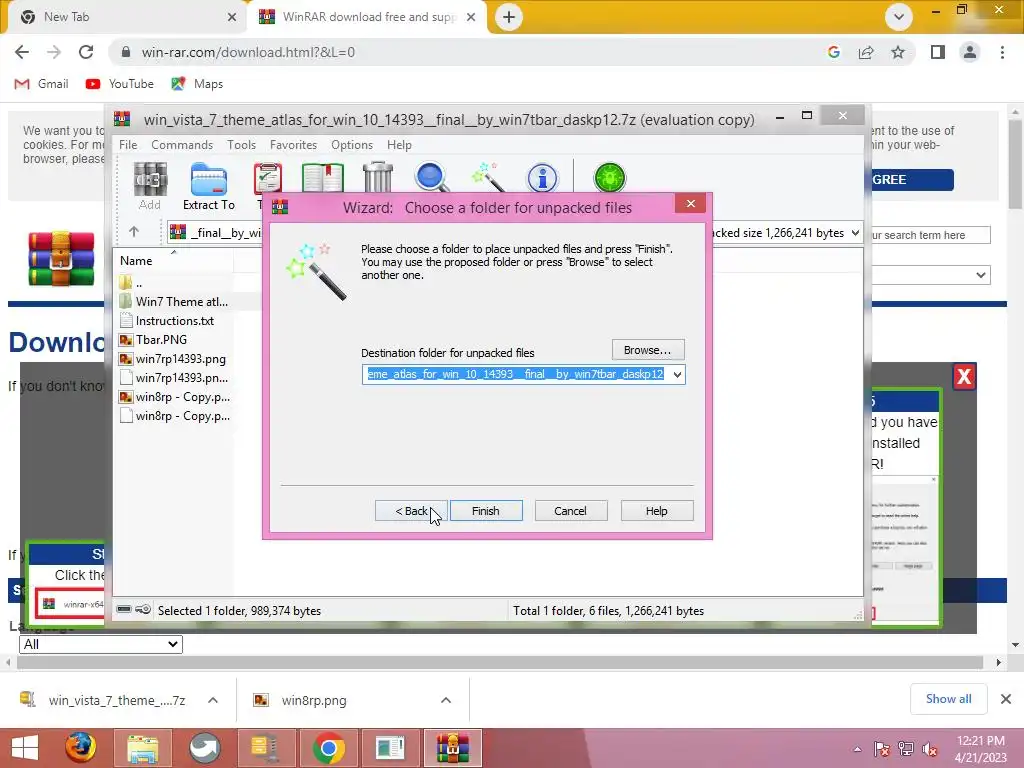Open the Tools menu
Image resolution: width=1024 pixels, height=768 pixels.
[242, 145]
